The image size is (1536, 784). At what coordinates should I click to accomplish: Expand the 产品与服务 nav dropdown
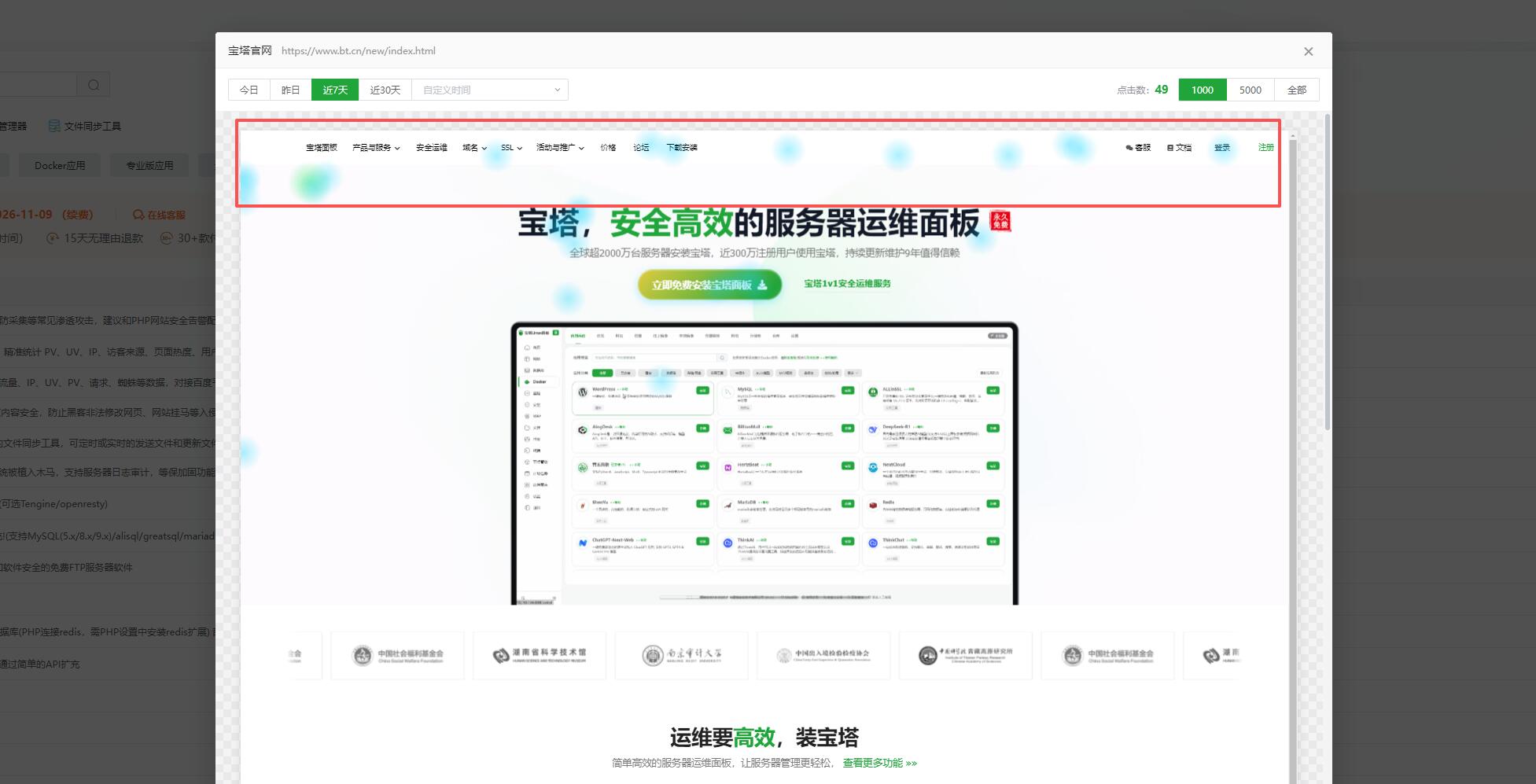click(376, 148)
